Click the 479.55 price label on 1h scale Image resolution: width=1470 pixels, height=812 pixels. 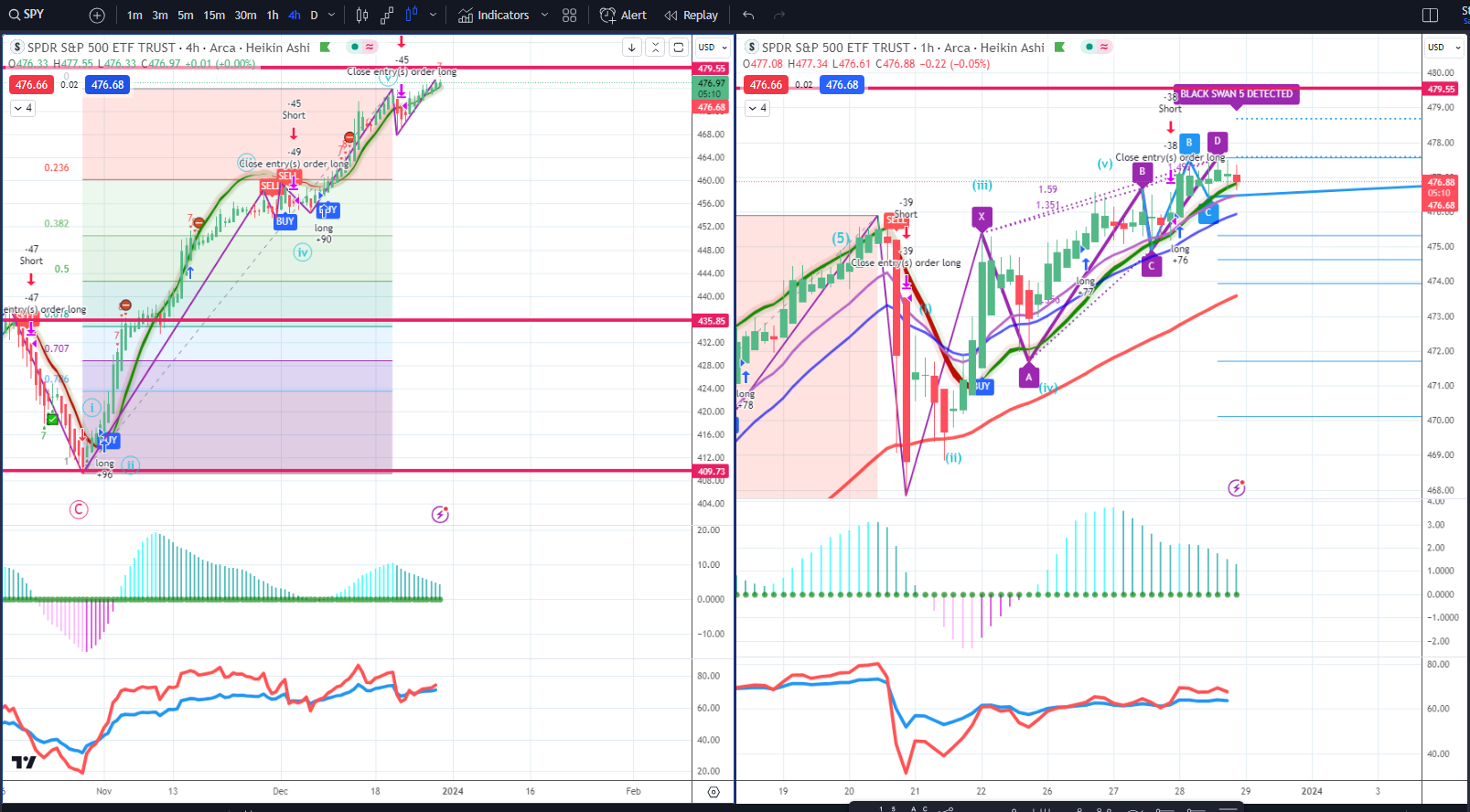(x=1441, y=90)
